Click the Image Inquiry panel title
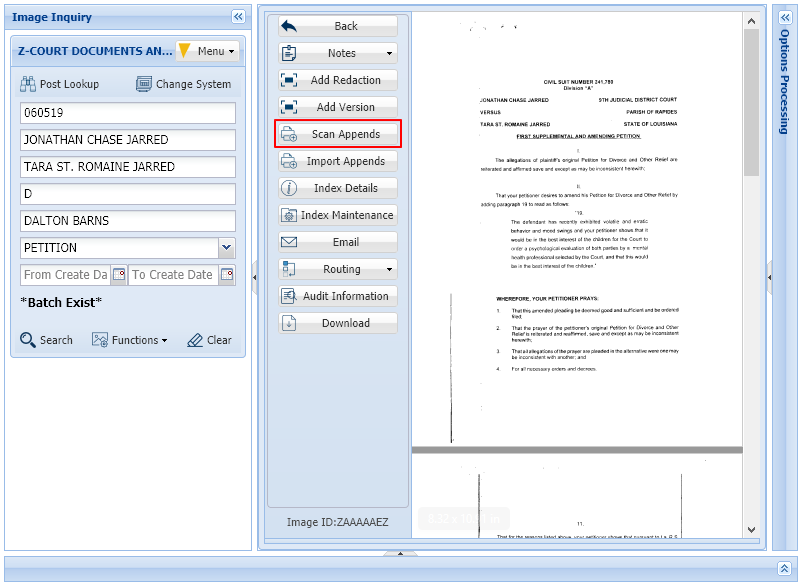The height and width of the screenshot is (587, 802). [52, 17]
